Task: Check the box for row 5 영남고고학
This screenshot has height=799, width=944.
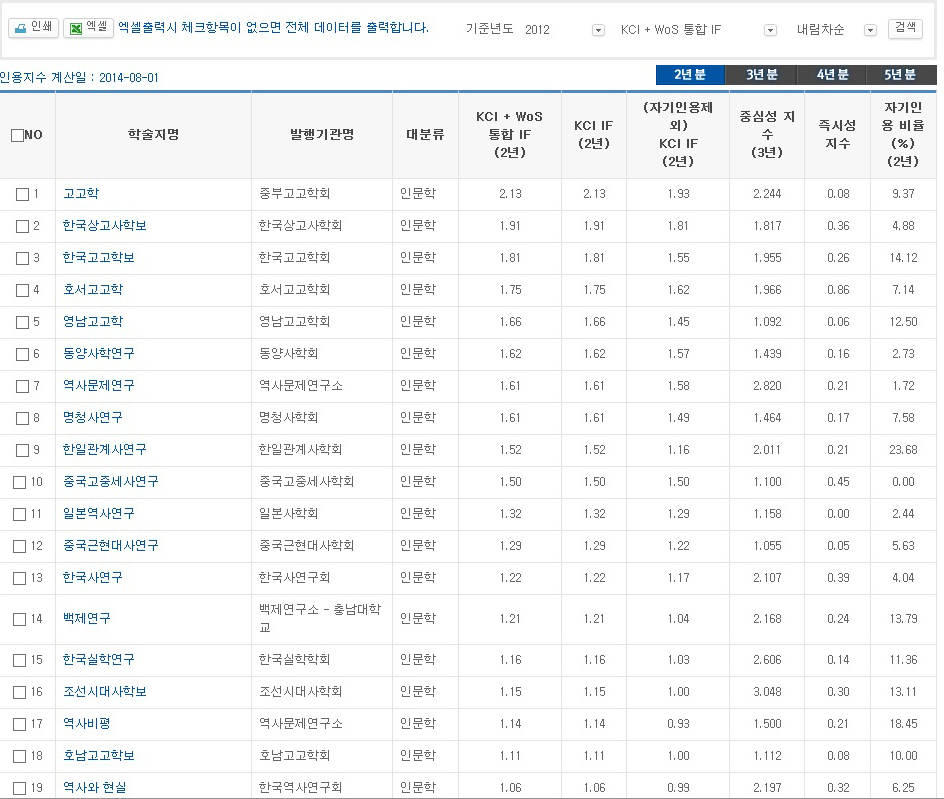Action: (22, 322)
